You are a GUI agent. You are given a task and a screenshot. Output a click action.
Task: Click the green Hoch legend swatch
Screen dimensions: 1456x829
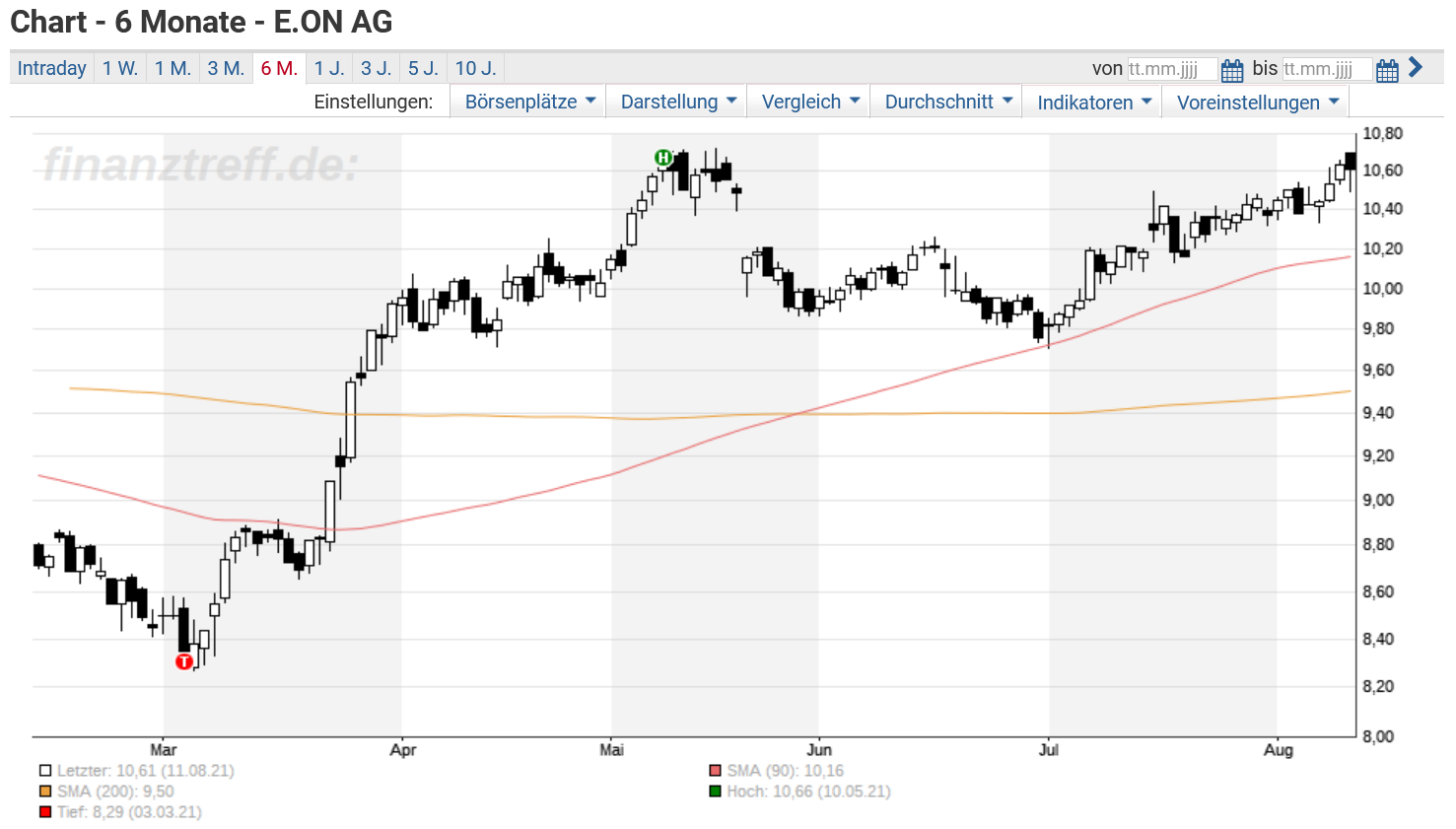pyautogui.click(x=716, y=792)
